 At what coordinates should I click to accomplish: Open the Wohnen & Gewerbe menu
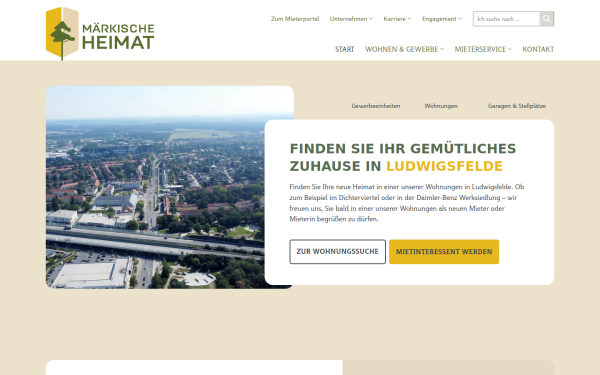pos(404,49)
